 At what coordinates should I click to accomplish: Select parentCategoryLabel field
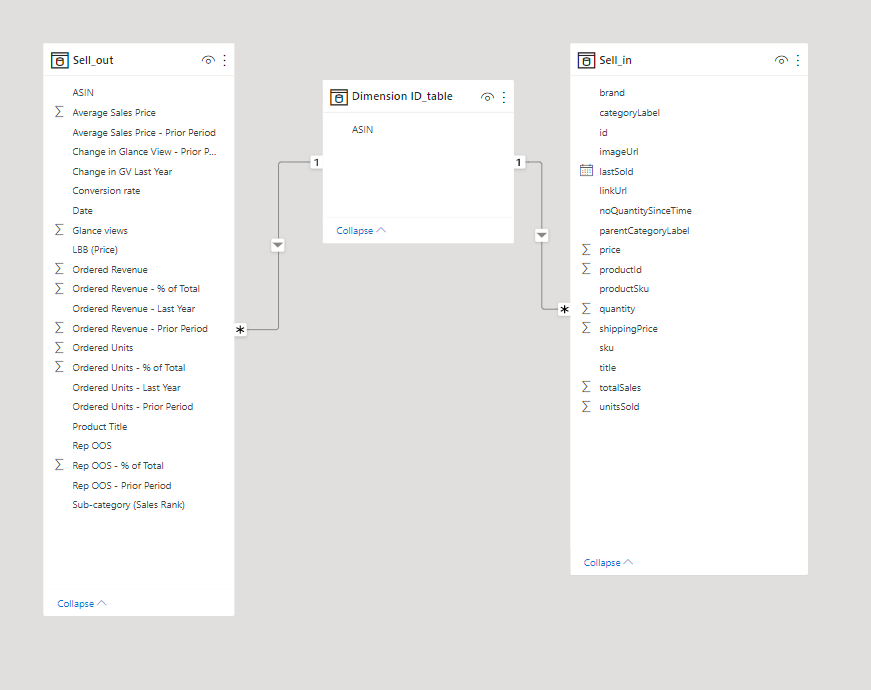pyautogui.click(x=644, y=231)
